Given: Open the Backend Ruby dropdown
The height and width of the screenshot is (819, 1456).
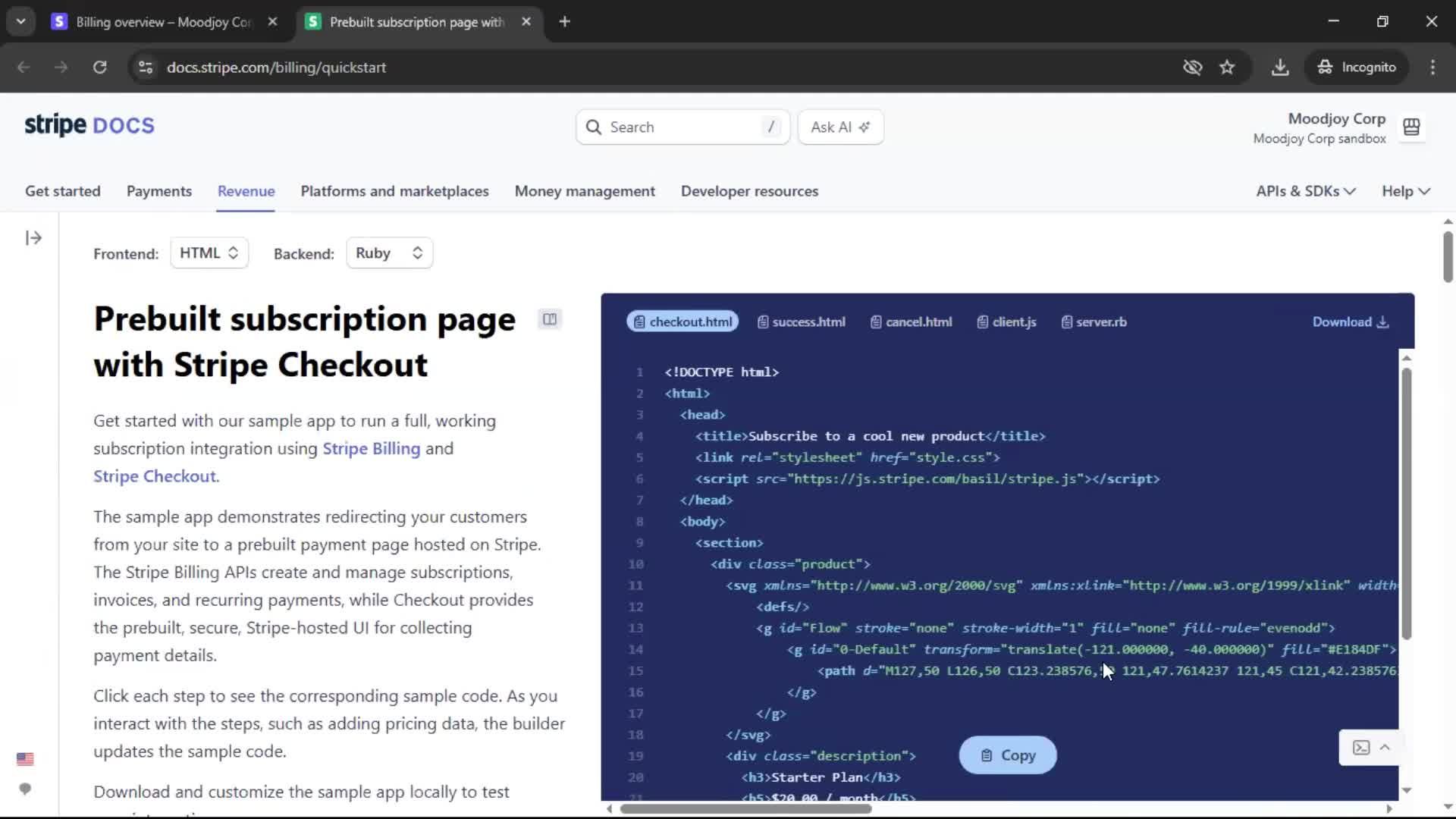Looking at the screenshot, I should click(389, 253).
